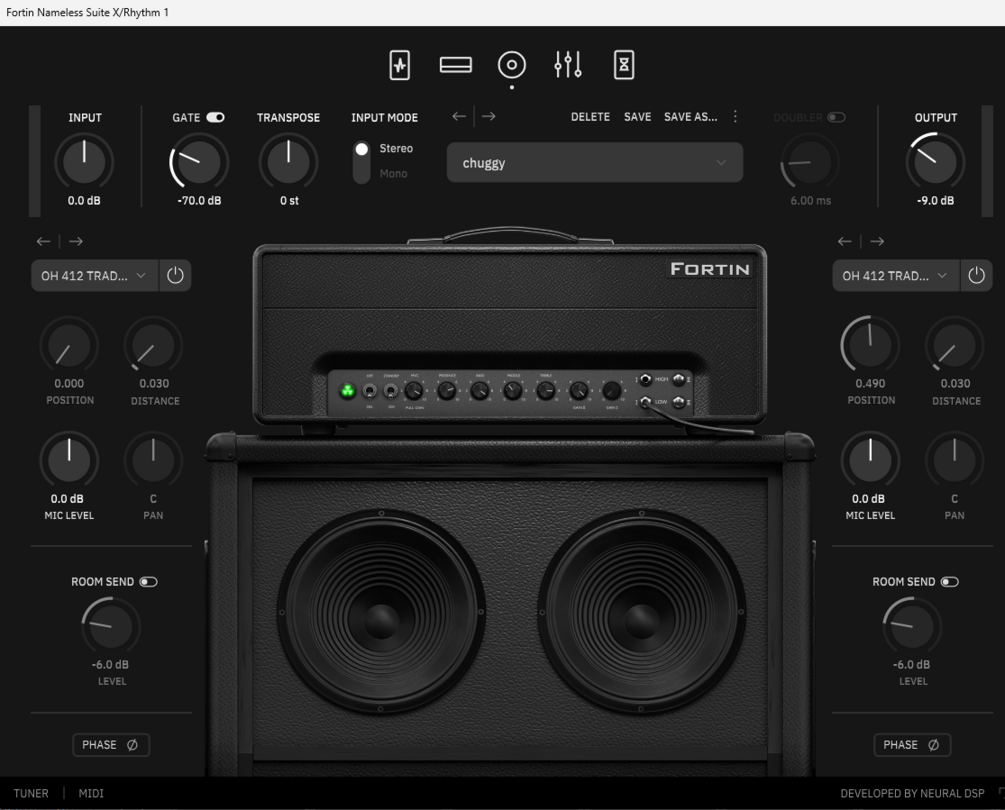Viewport: 1005px width, 810px height.
Task: Click DEVELOPED BY NEURAL DSP text
Action: [912, 793]
